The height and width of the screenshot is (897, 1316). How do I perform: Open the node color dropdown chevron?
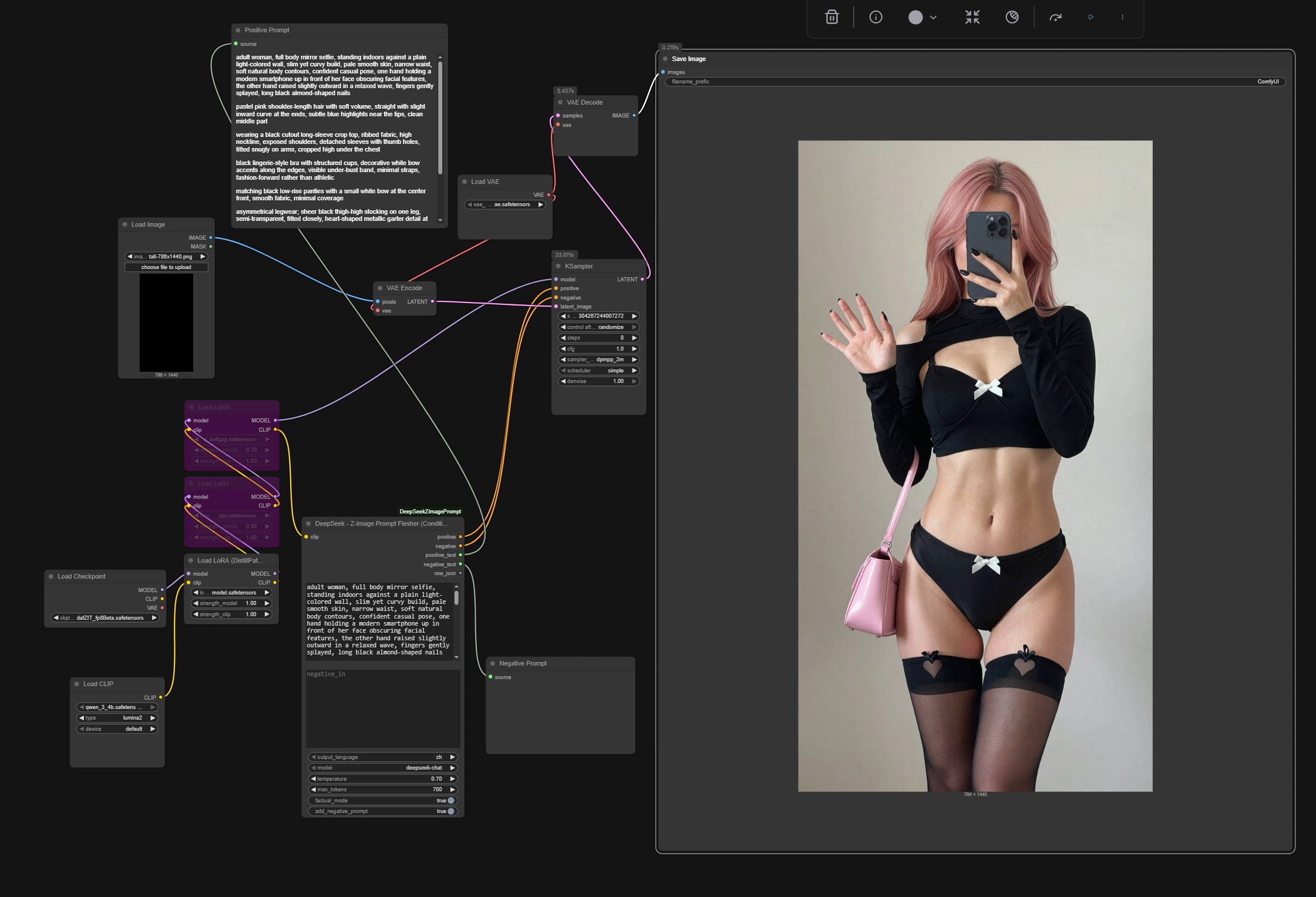[x=933, y=18]
